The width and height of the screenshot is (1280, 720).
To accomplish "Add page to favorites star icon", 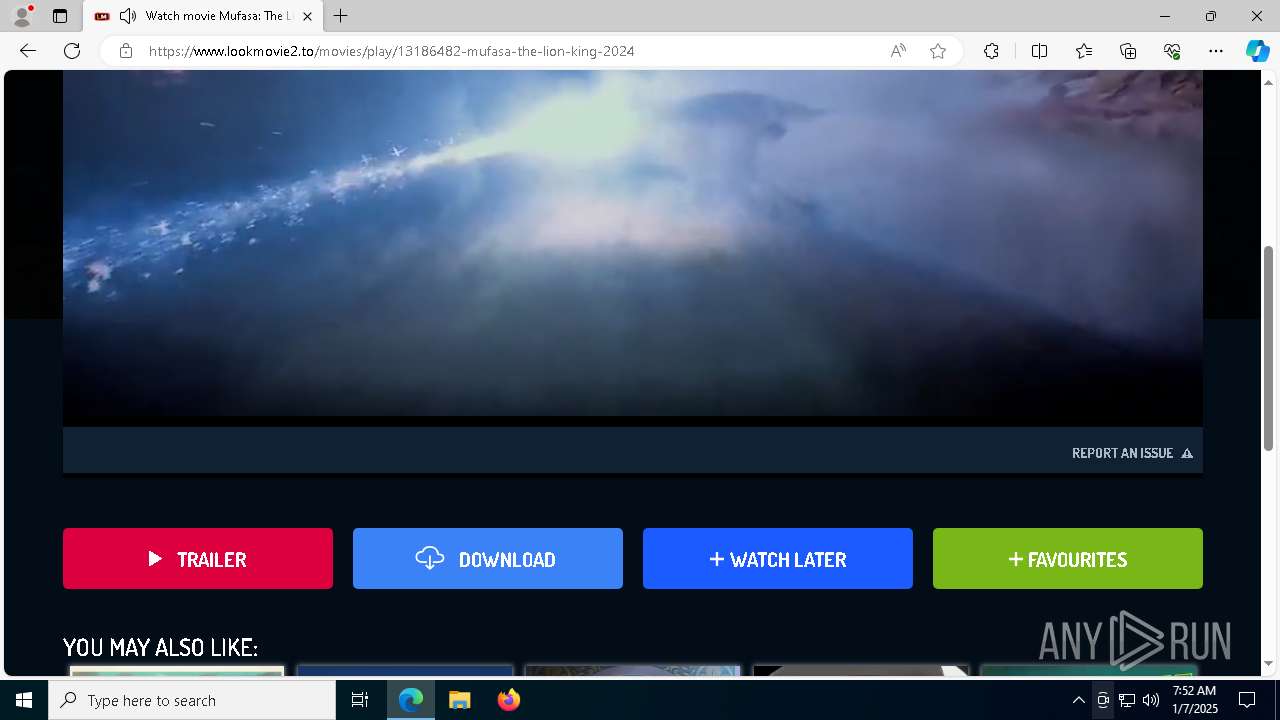I will [938, 51].
